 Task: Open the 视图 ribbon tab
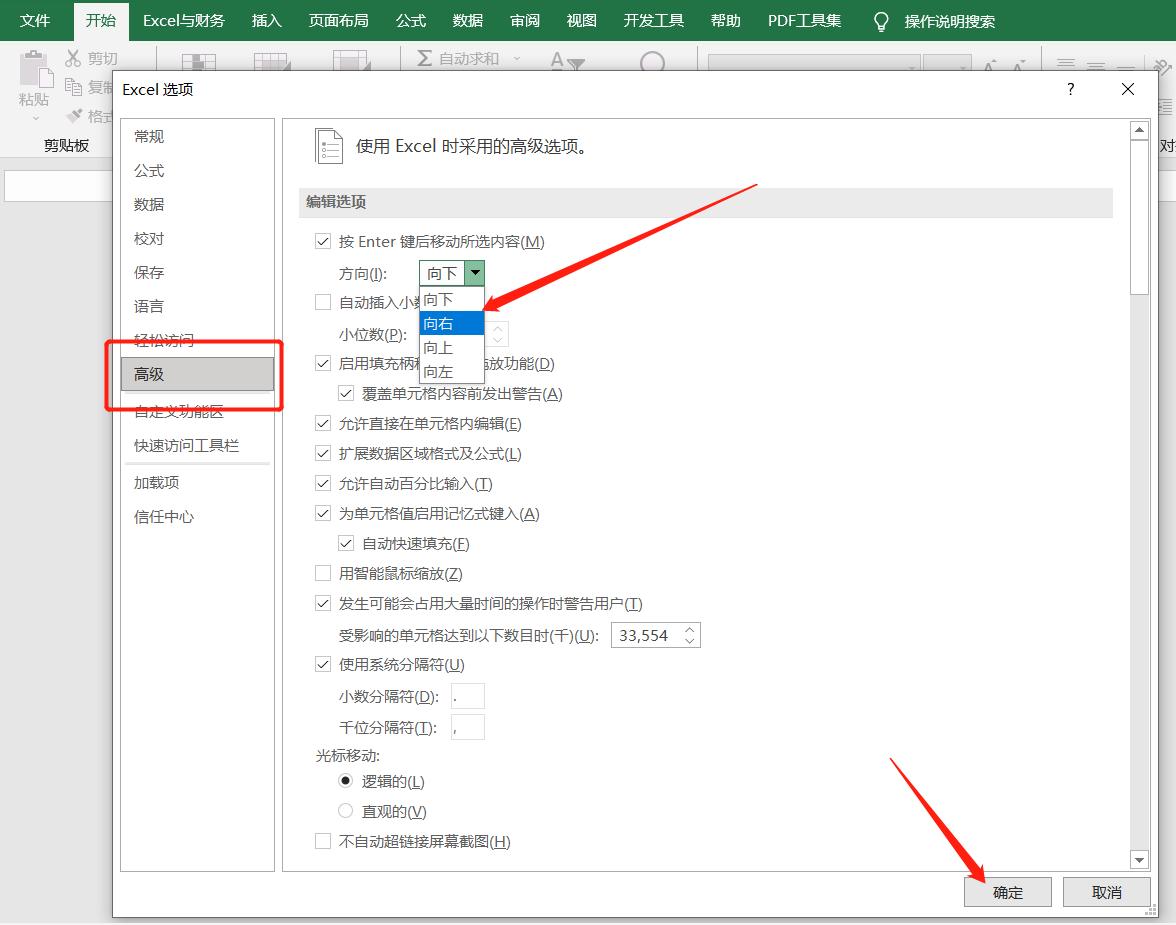[x=580, y=20]
